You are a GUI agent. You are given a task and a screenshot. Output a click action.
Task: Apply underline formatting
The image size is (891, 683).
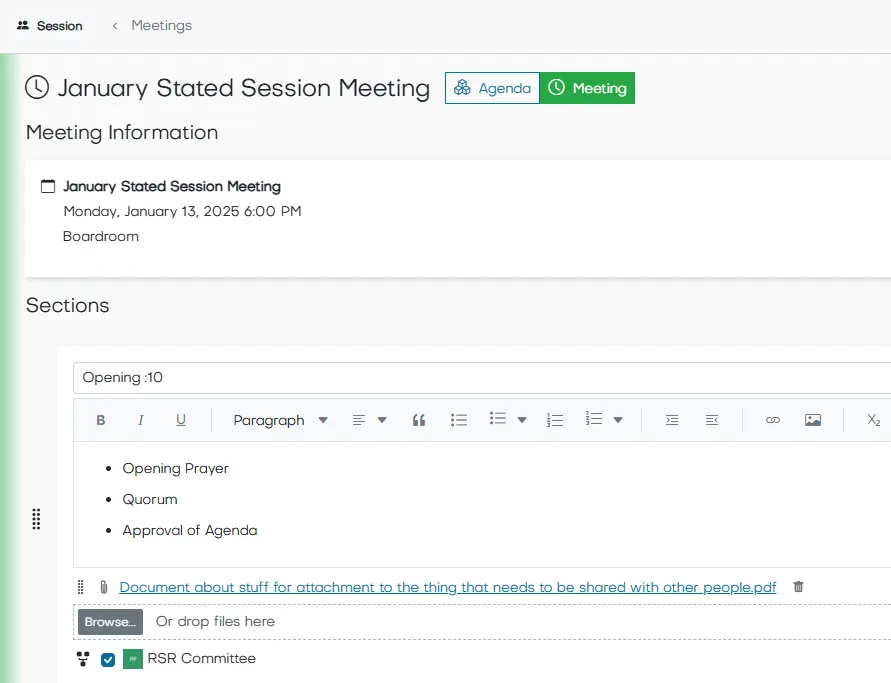tap(181, 420)
